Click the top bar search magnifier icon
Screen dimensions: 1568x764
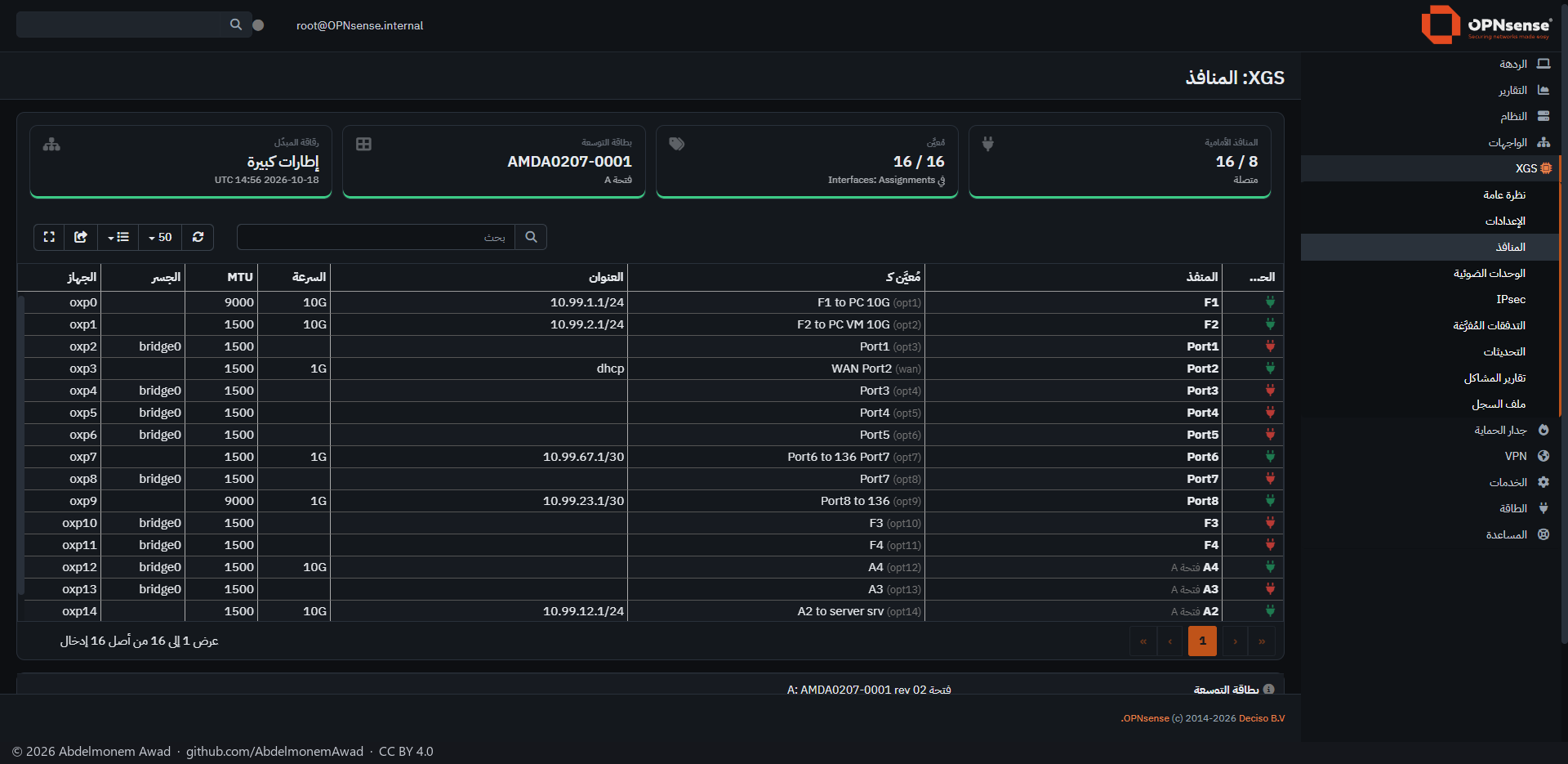click(x=236, y=25)
